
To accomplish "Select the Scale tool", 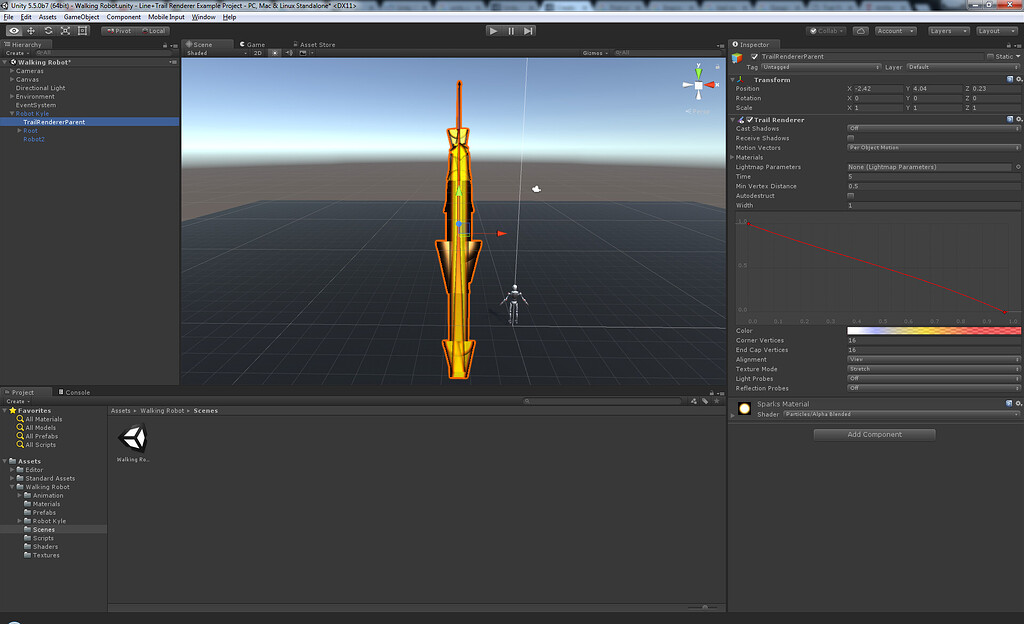I will click(x=65, y=31).
